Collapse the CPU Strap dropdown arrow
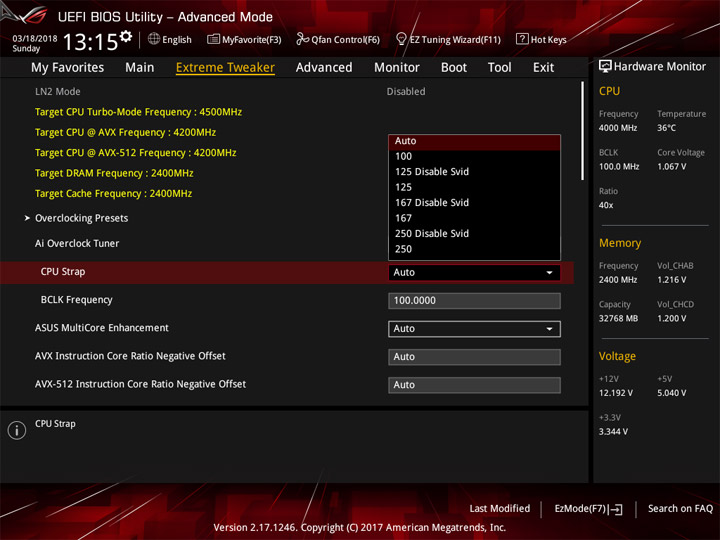Screen dimensions: 720x540 click(x=549, y=273)
